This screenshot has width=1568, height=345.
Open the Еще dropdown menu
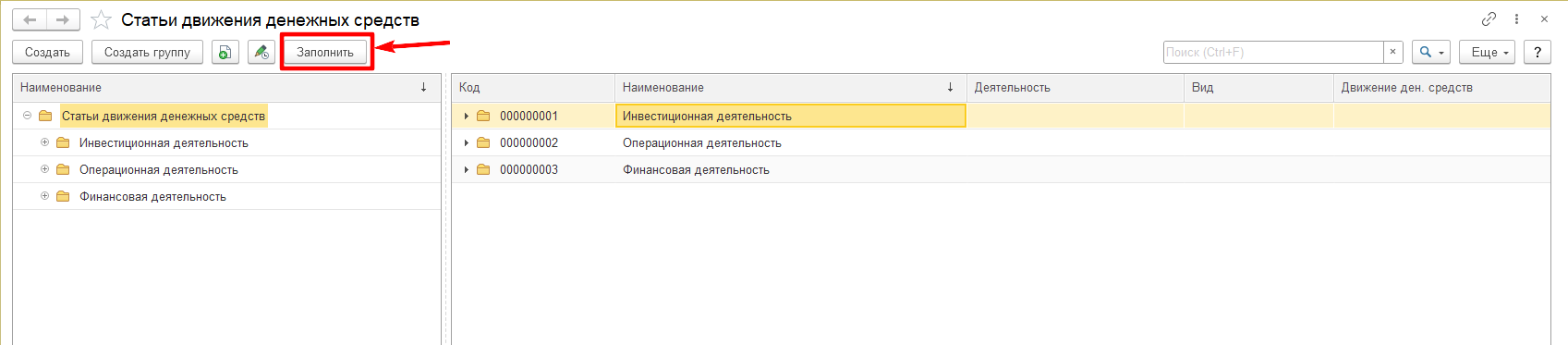(1488, 52)
